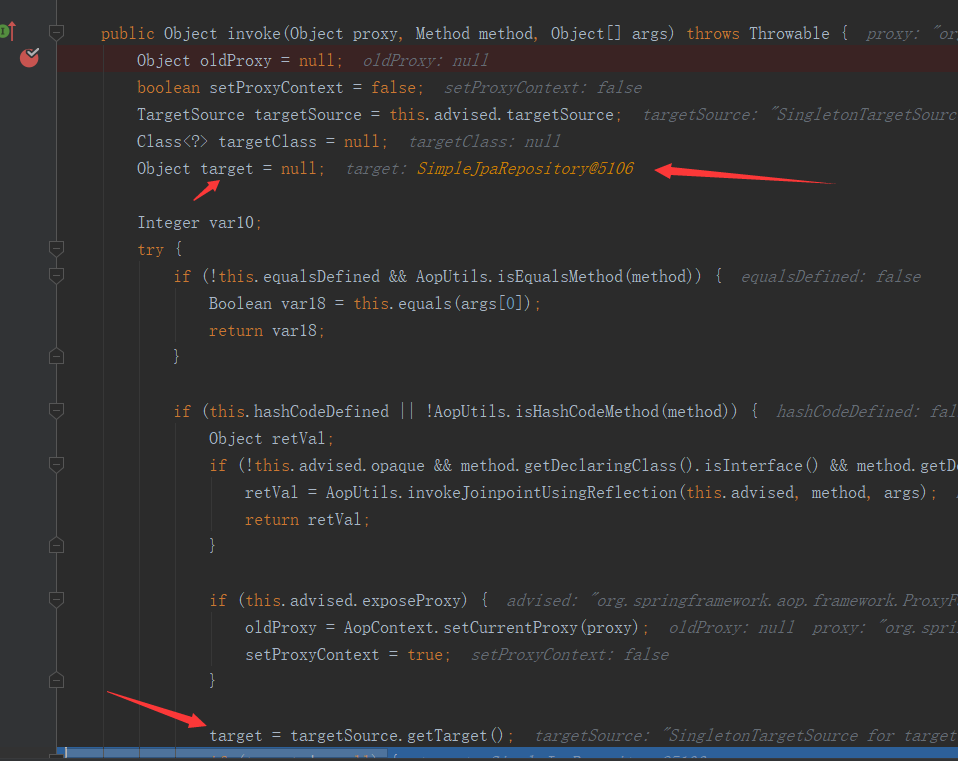Click 'throws Throwable' in the method signature
958x761 pixels.
[x=758, y=34]
